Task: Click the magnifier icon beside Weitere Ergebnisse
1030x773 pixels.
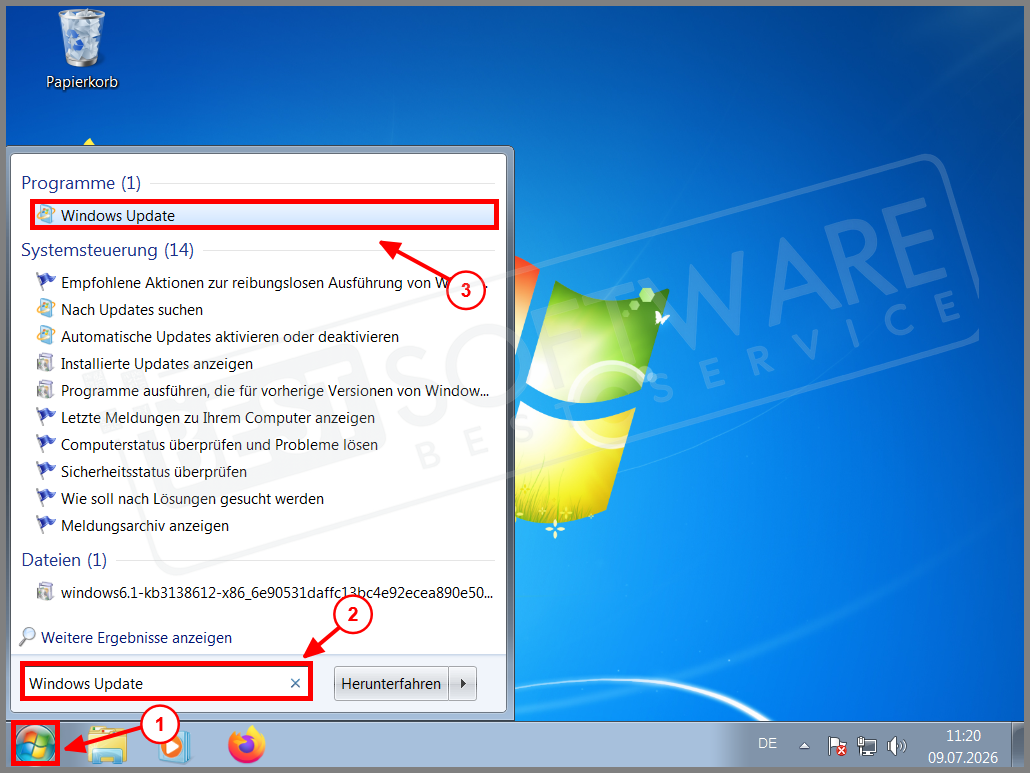Action: coord(28,636)
